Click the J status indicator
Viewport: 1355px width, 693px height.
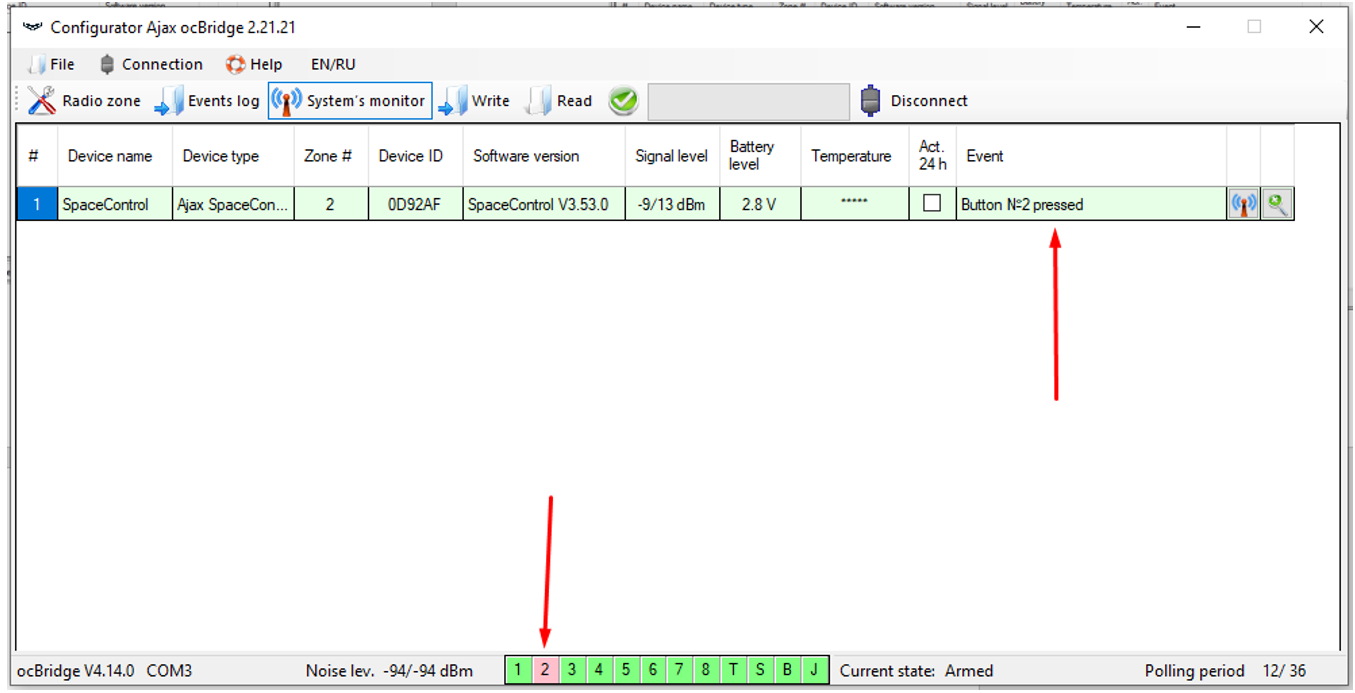coord(814,670)
